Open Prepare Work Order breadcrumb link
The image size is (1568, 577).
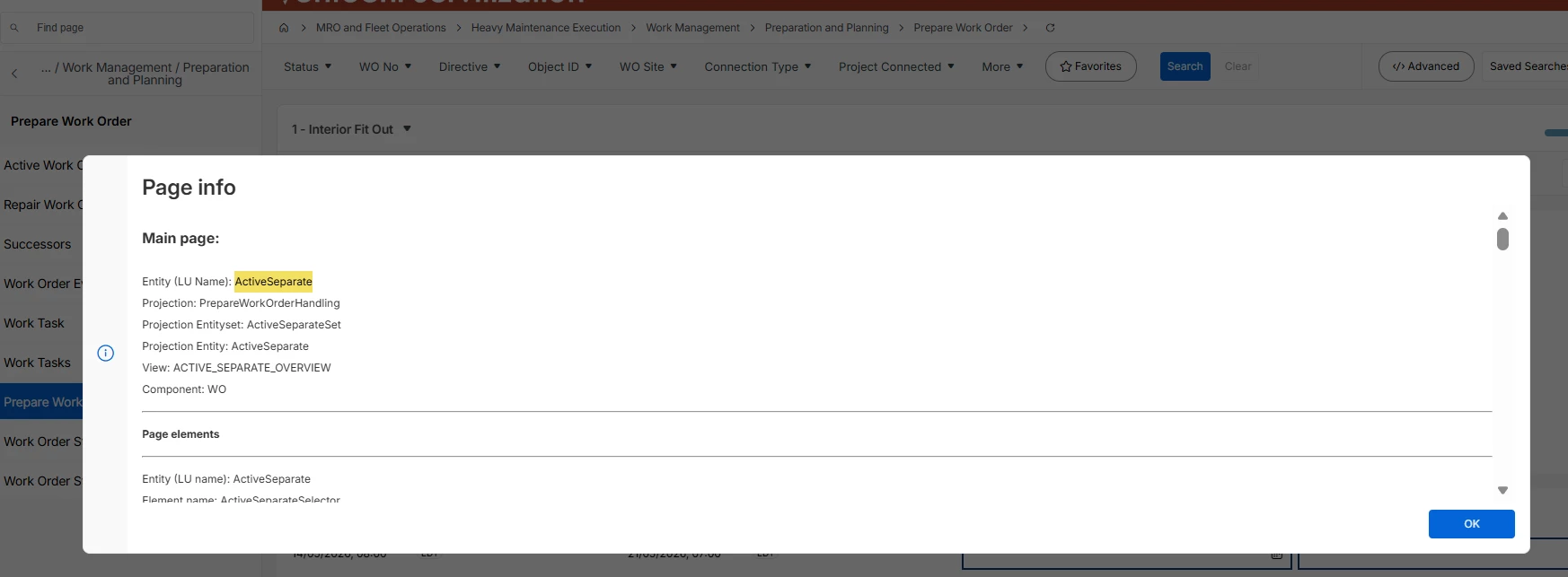[963, 28]
